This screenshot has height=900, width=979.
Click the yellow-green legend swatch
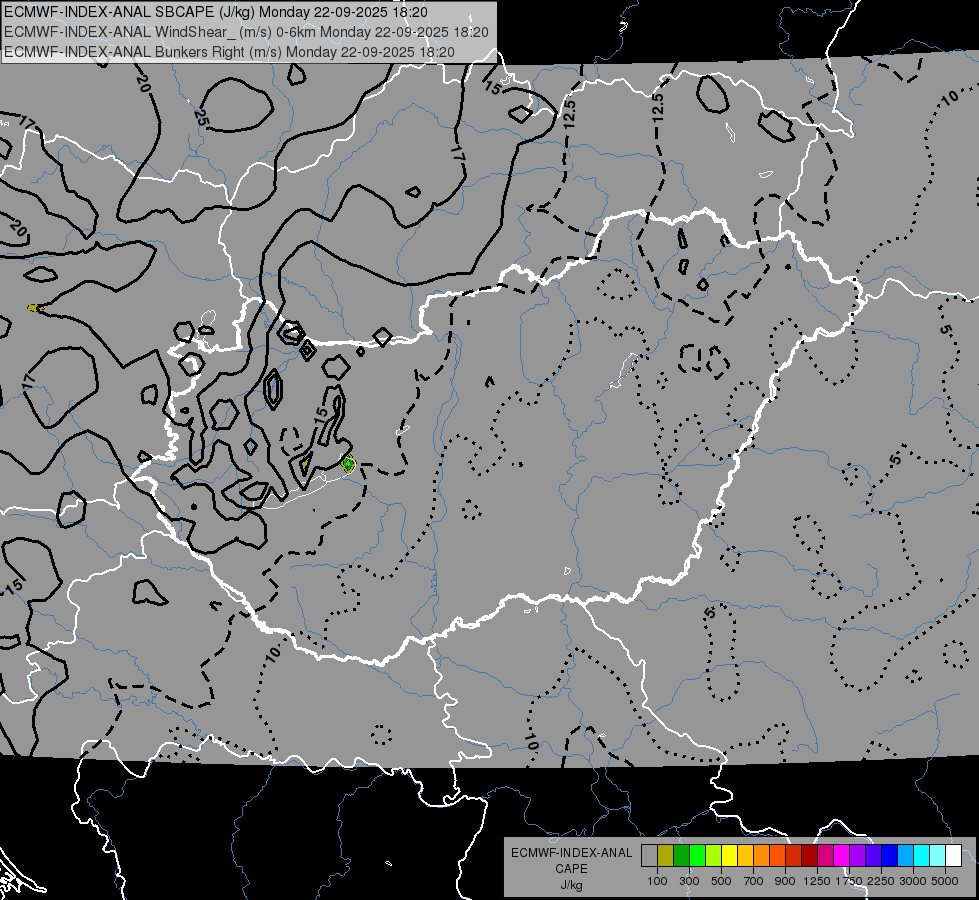(713, 856)
